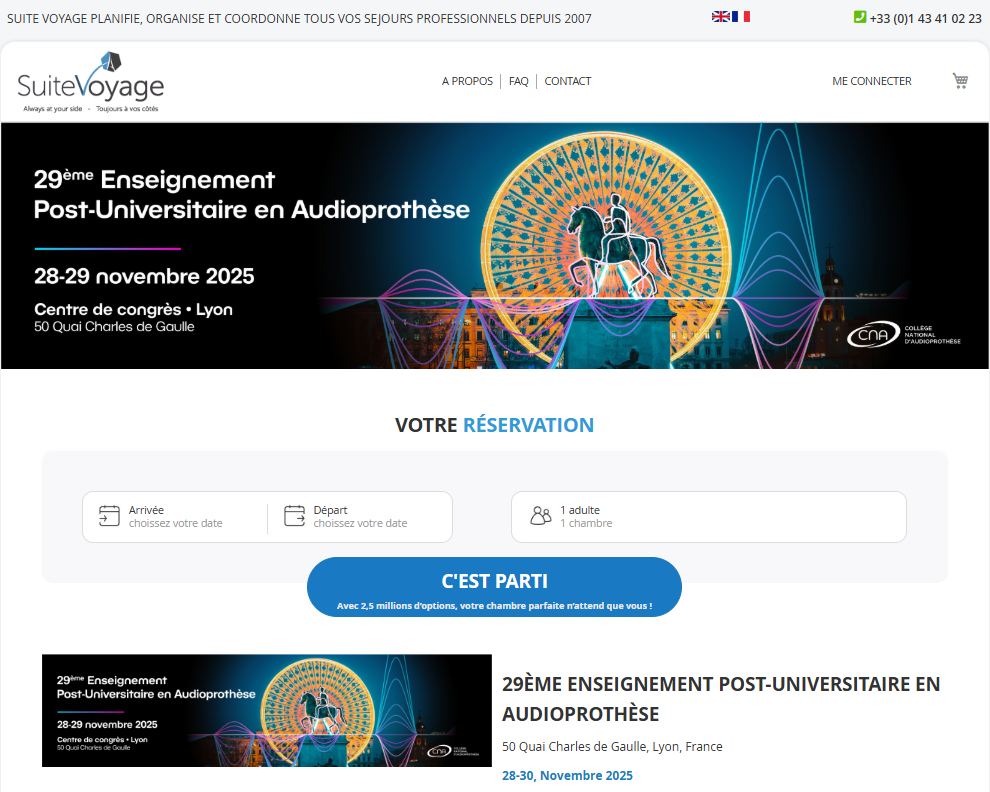The width and height of the screenshot is (990, 792).
Task: Click the 29ÈME ENSEIGNEMENT POST-UNIVERSITAIRE event title
Action: pyautogui.click(x=721, y=699)
